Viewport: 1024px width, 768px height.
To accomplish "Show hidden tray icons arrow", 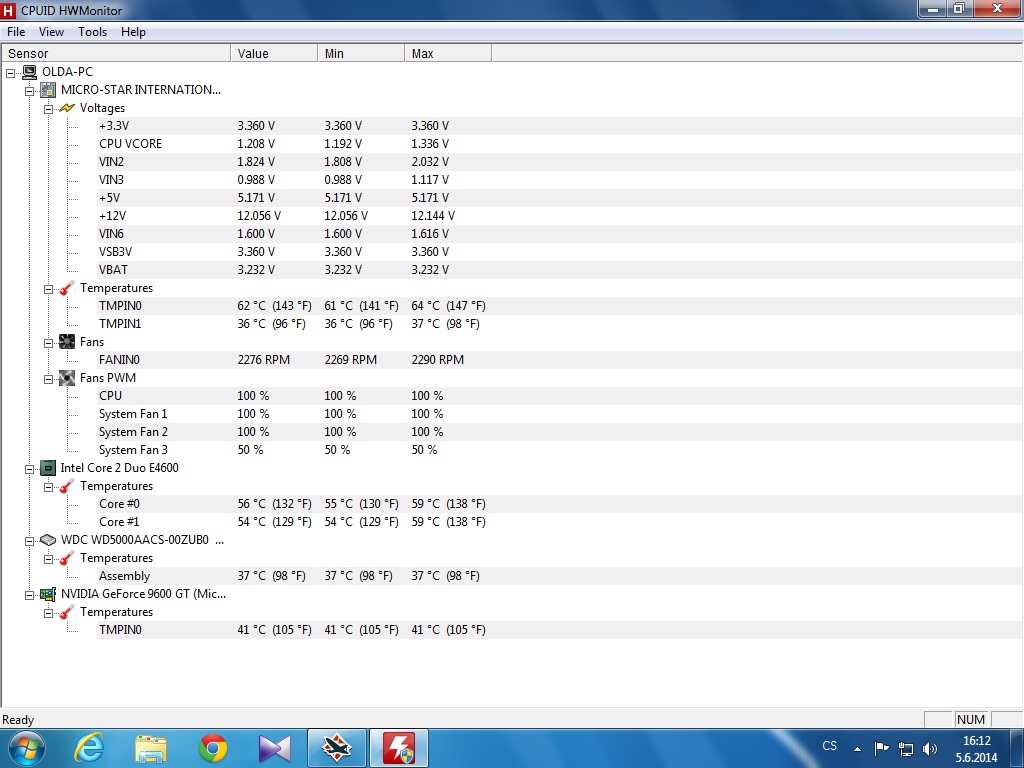I will click(x=857, y=749).
